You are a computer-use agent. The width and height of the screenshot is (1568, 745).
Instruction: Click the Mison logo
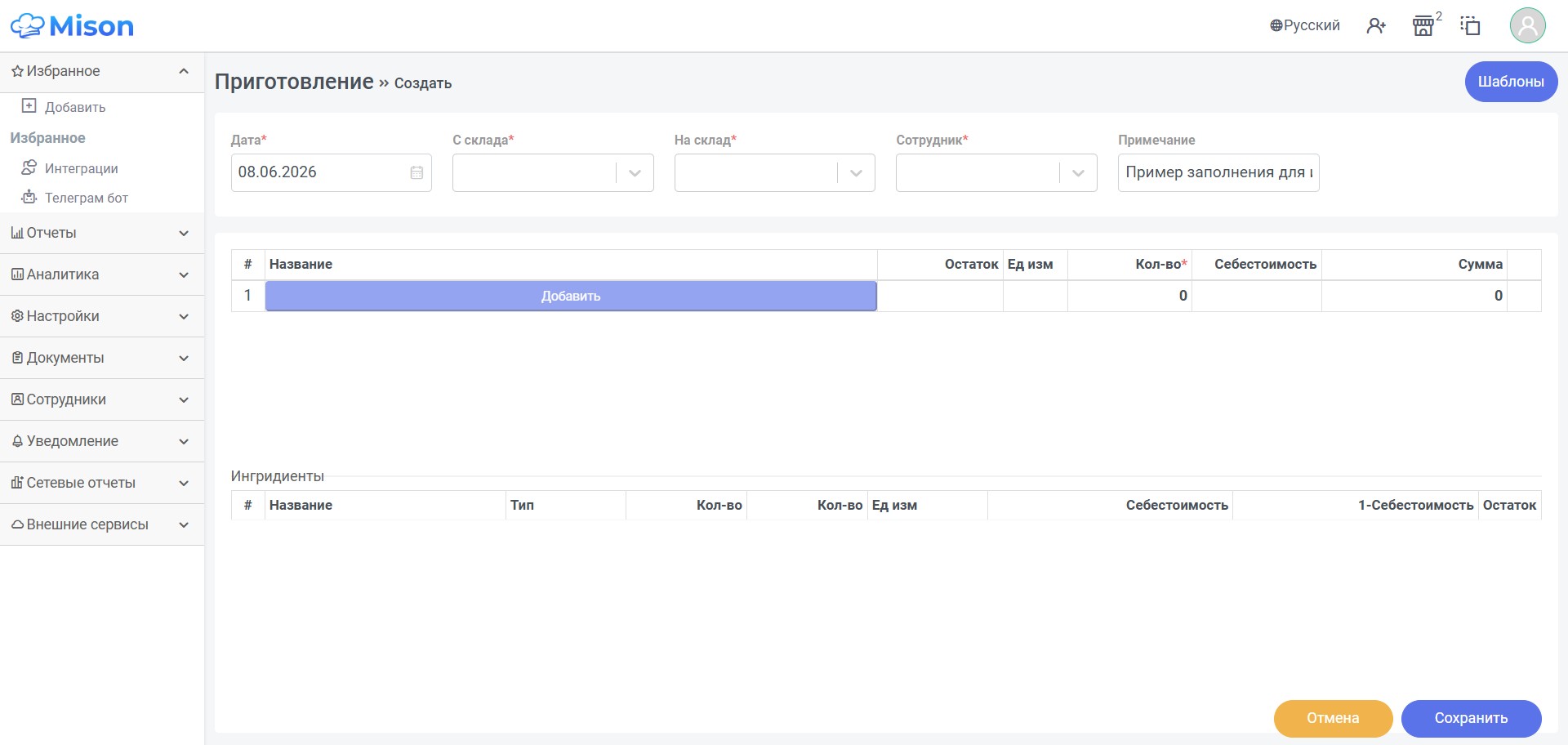(72, 26)
